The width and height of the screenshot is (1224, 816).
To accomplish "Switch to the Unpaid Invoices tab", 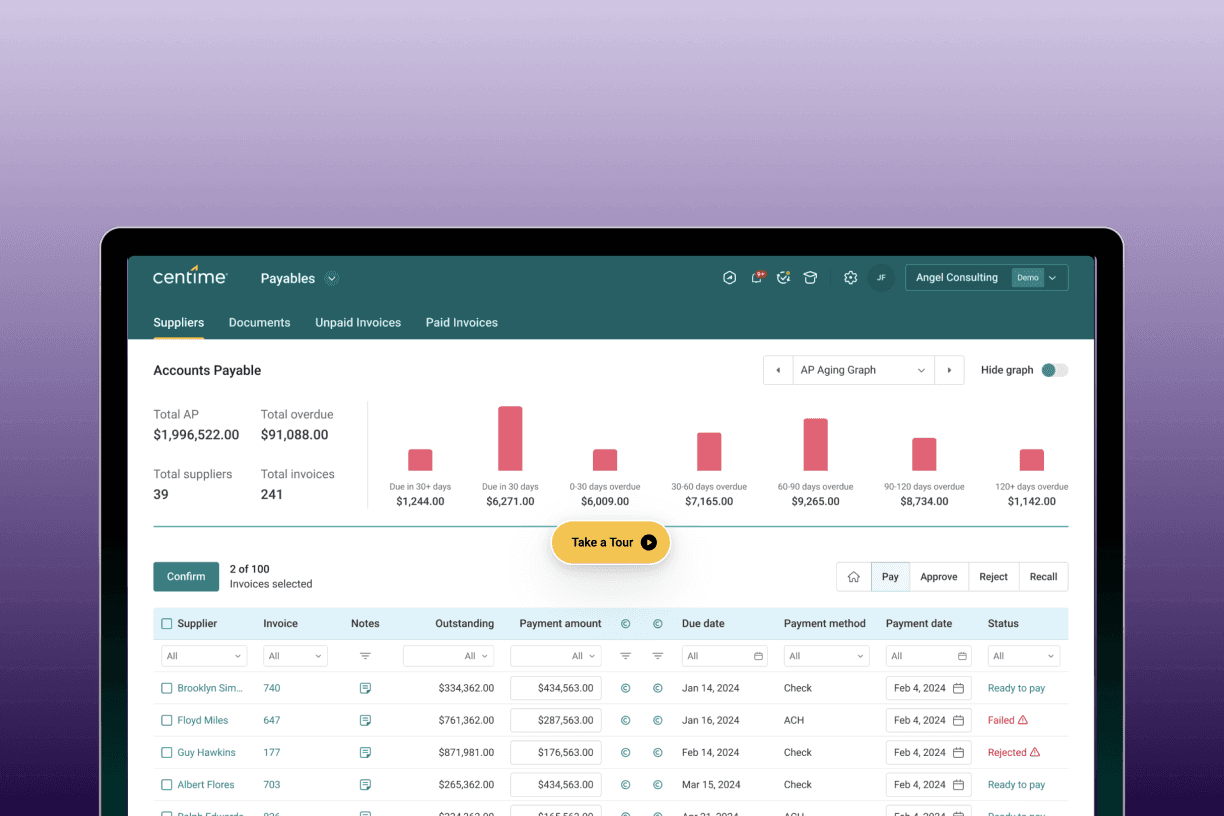I will tap(358, 323).
